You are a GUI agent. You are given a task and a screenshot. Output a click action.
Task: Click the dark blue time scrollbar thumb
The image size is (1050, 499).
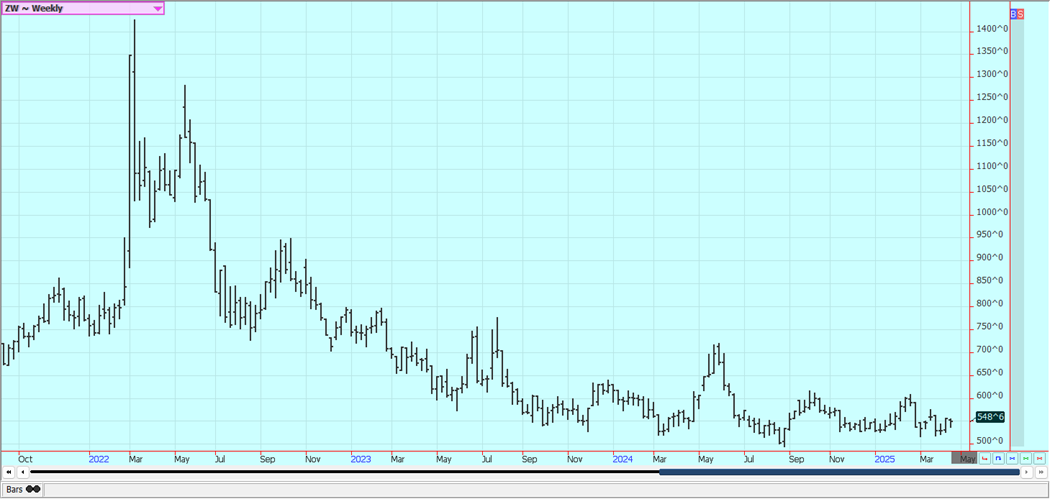tap(840, 472)
